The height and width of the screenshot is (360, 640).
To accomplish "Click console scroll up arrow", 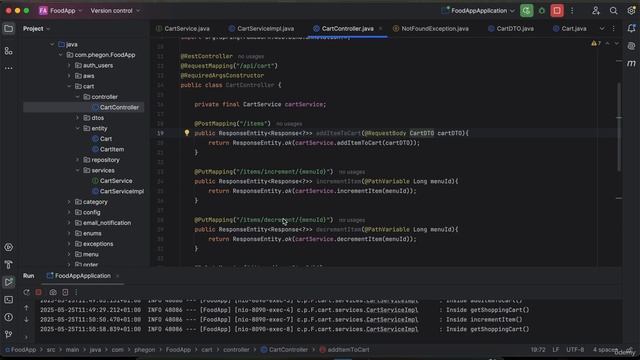I will (x=27, y=308).
